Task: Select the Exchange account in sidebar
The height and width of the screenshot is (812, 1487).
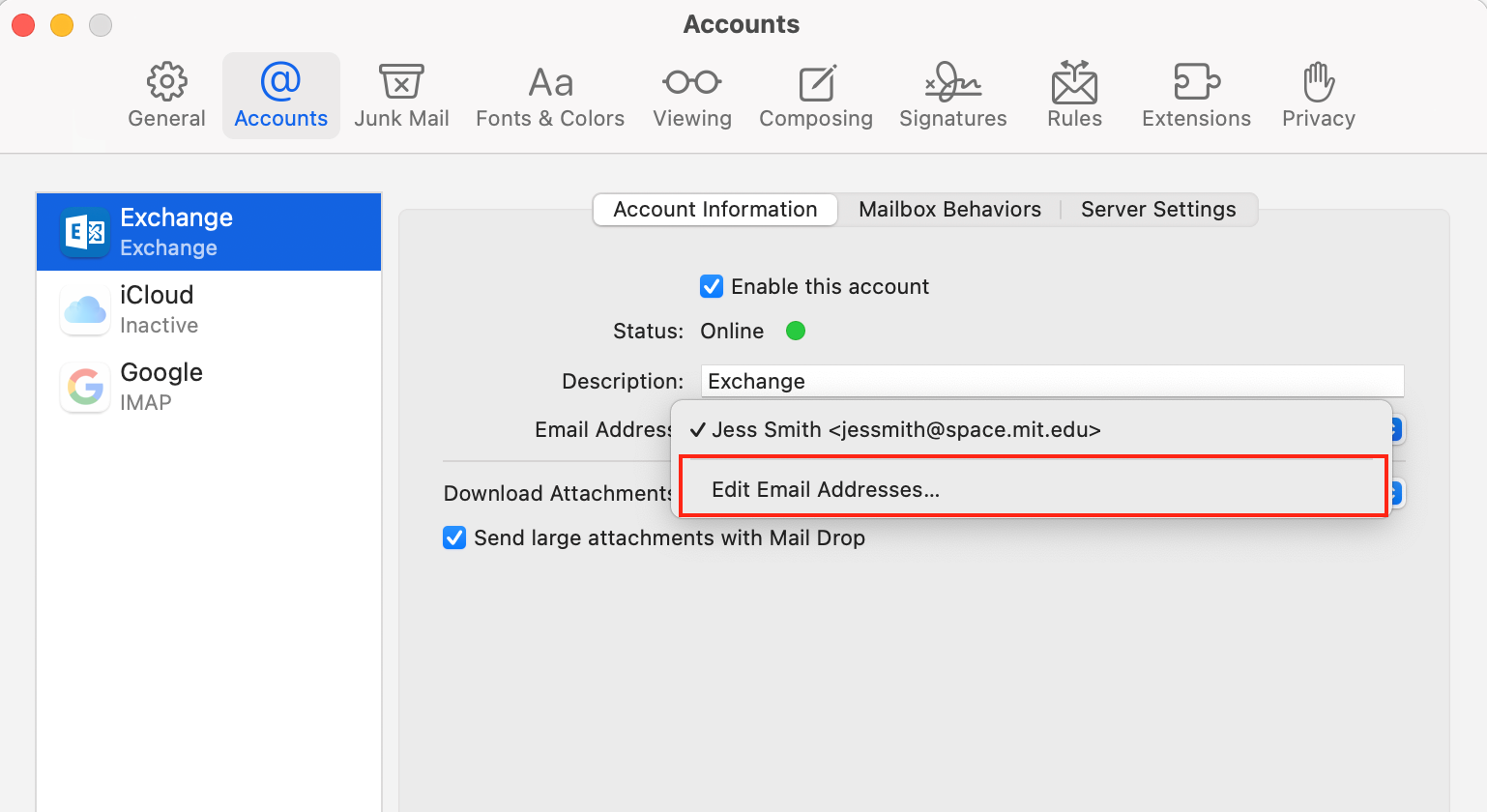Action: tap(209, 232)
